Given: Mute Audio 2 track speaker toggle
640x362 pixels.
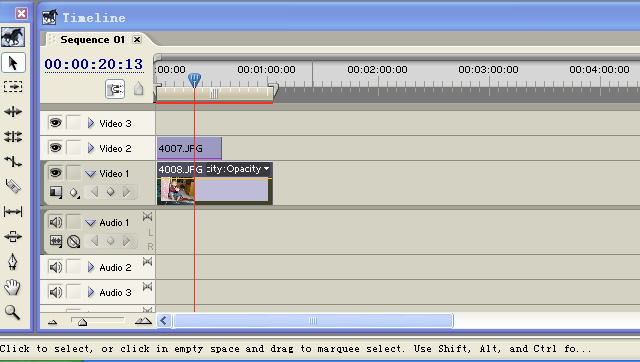Looking at the screenshot, I should [55, 268].
